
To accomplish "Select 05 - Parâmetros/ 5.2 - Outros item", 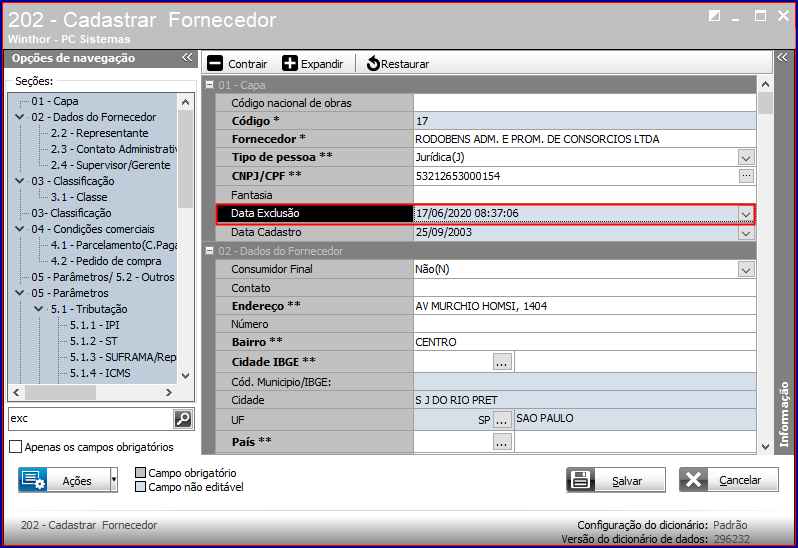I will (x=103, y=277).
